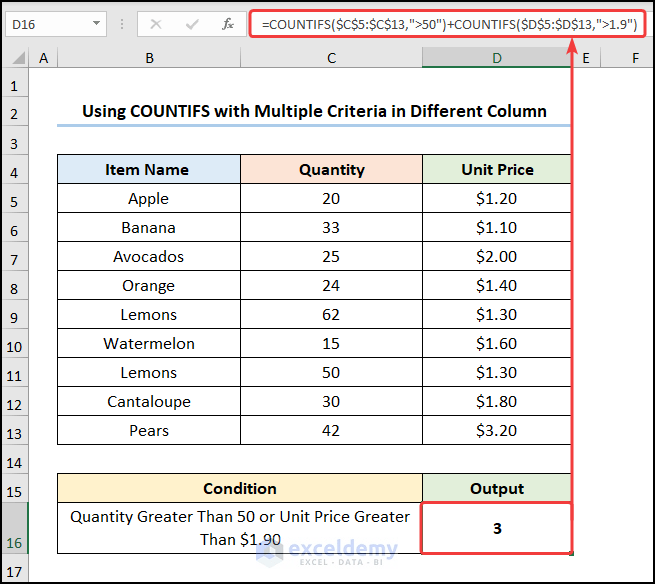
Task: Select the Orange cell
Action: point(149,285)
